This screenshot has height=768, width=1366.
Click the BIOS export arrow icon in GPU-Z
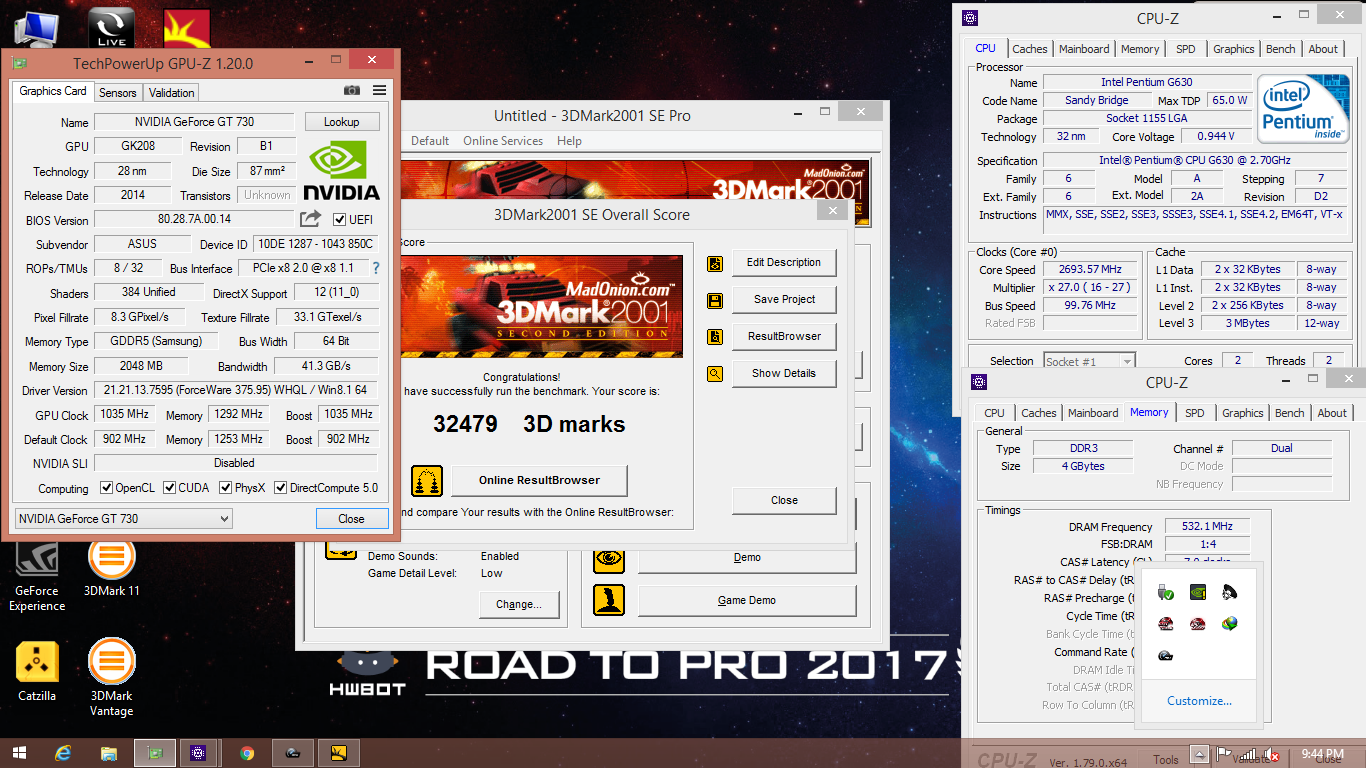(x=310, y=219)
